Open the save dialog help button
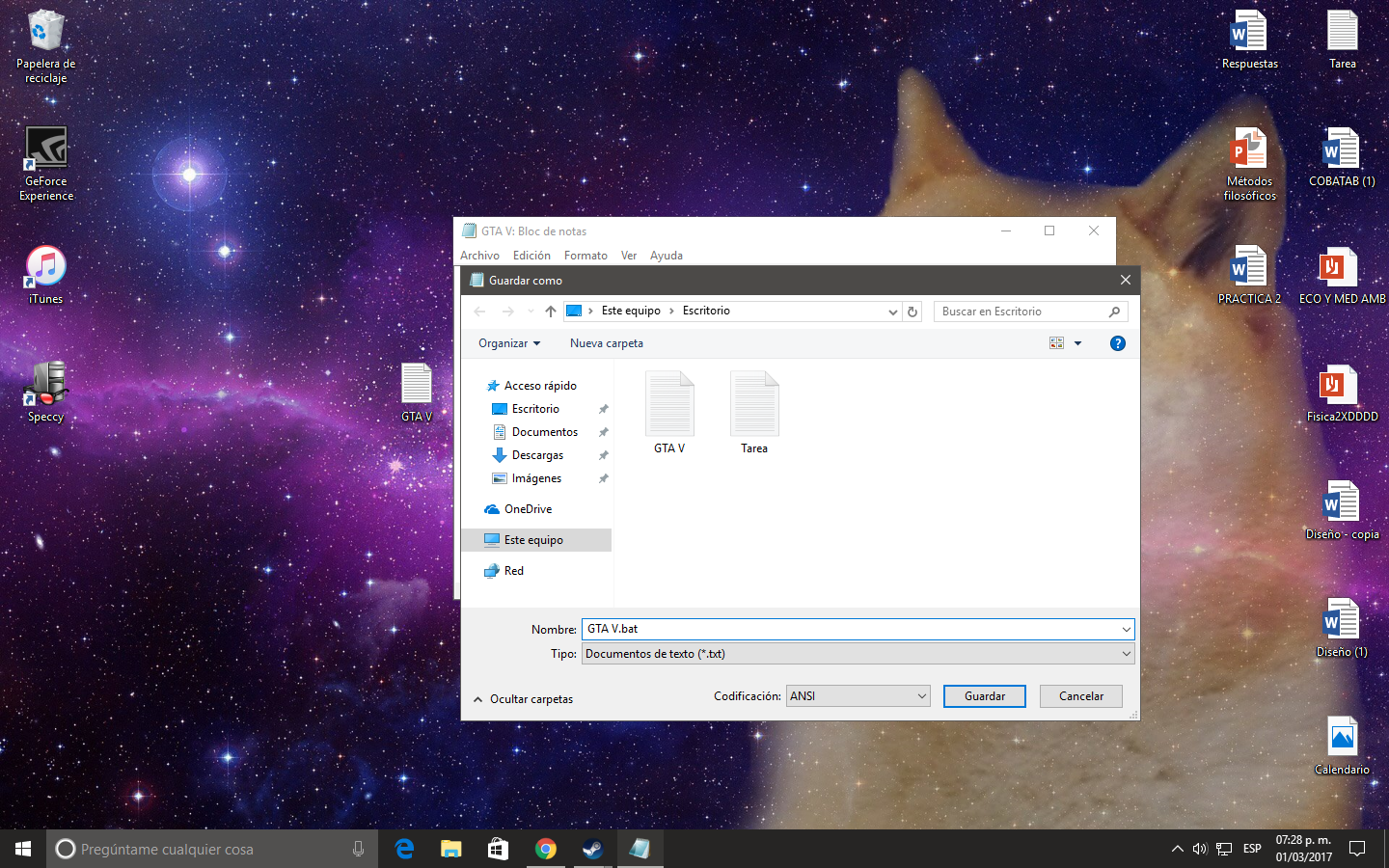Screen dimensions: 1389x868 pos(1118,343)
